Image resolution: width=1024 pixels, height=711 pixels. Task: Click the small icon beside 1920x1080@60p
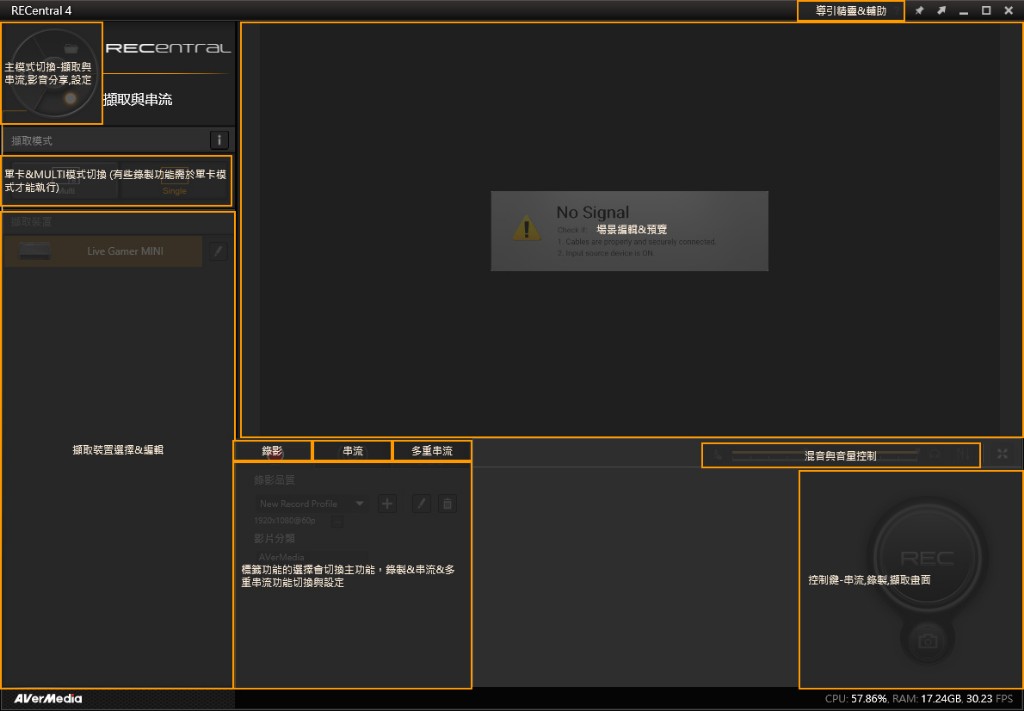(x=337, y=521)
